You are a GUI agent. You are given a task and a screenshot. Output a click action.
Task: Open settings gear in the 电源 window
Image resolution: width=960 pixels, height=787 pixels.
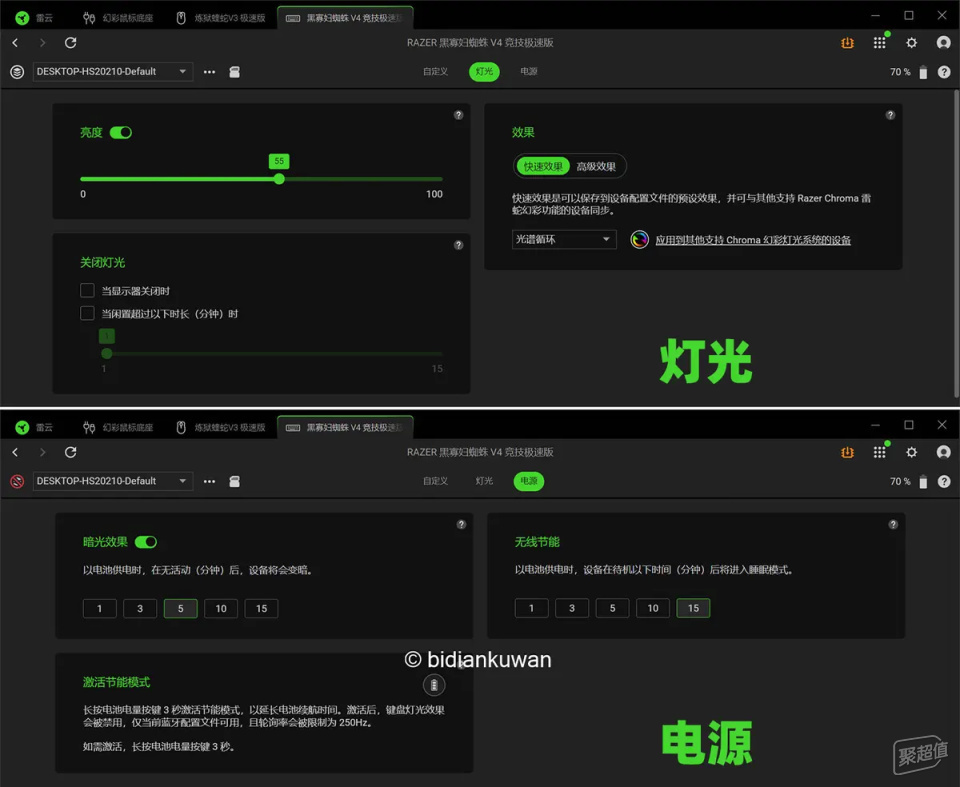tap(912, 452)
